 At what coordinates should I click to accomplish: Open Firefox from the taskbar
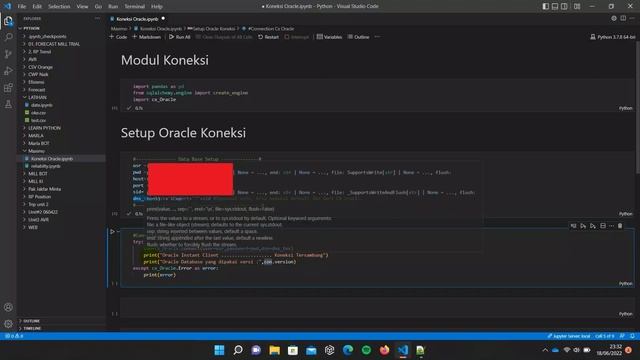384,350
